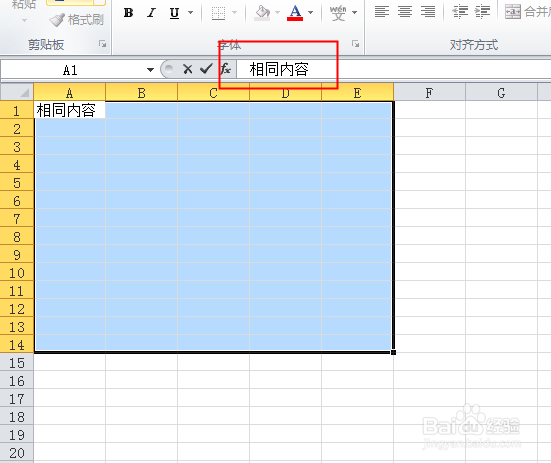Screen dimensions: 551x463
Task: Toggle bold formatting
Action: point(129,13)
